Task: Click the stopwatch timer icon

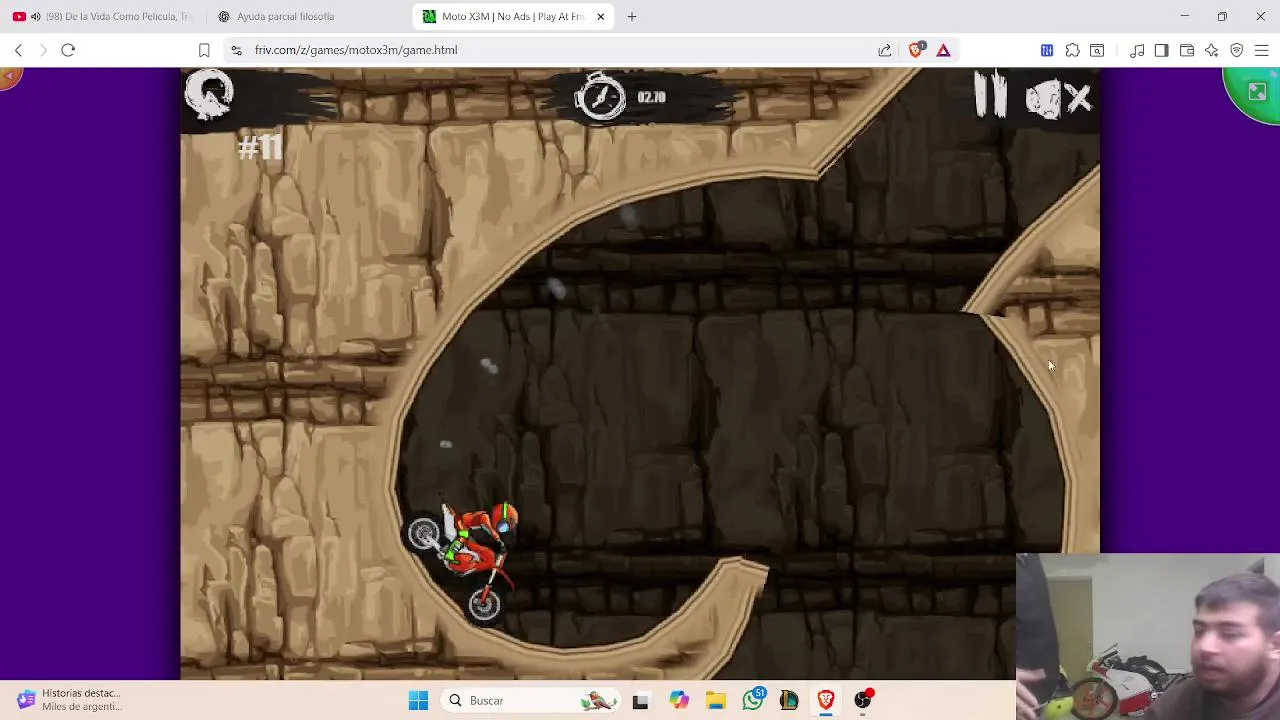Action: pyautogui.click(x=600, y=96)
